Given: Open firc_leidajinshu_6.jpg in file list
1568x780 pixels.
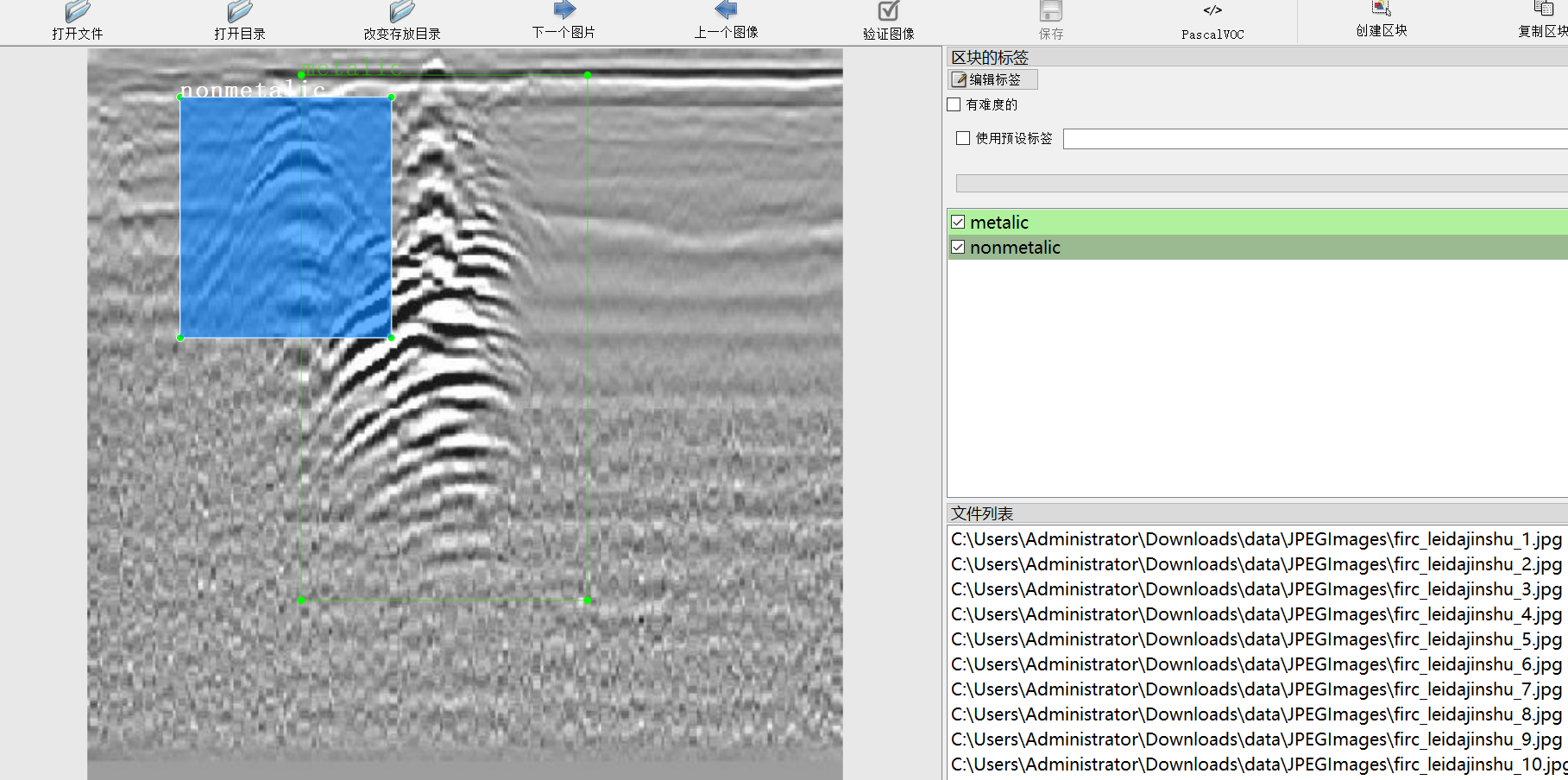Looking at the screenshot, I should click(x=1256, y=664).
